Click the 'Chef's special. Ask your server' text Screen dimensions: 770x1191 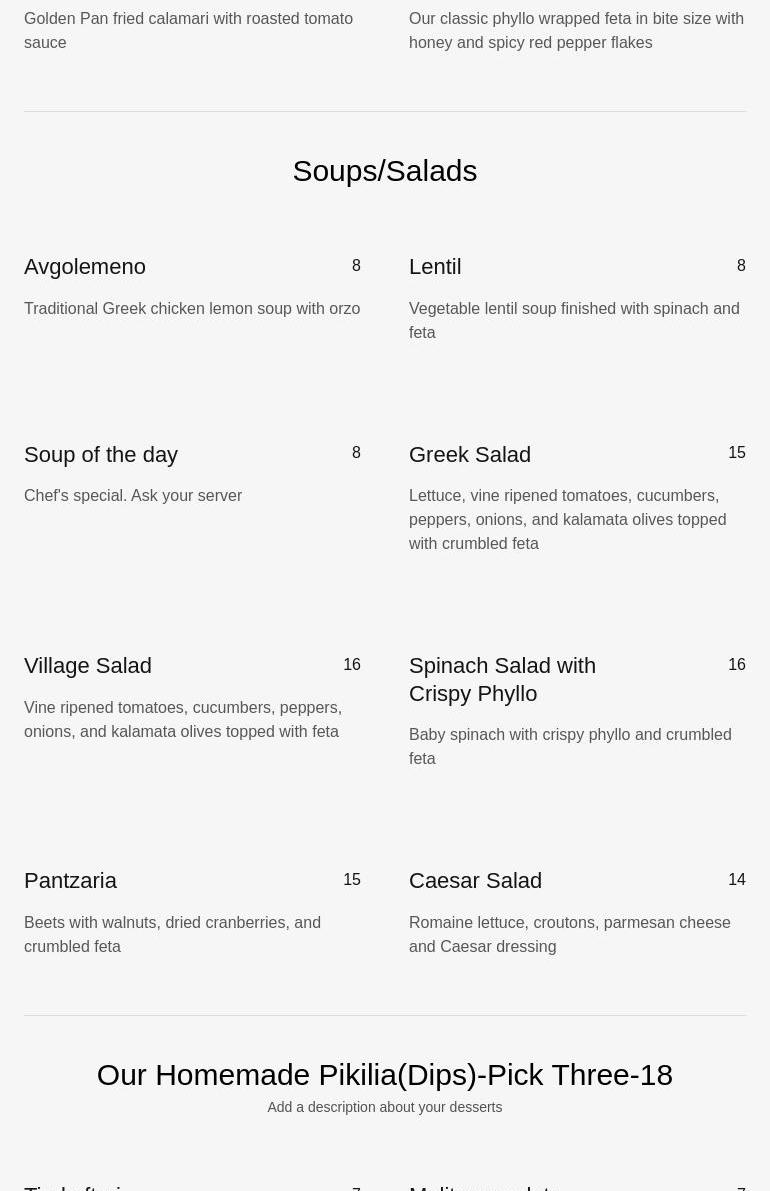coord(133,496)
